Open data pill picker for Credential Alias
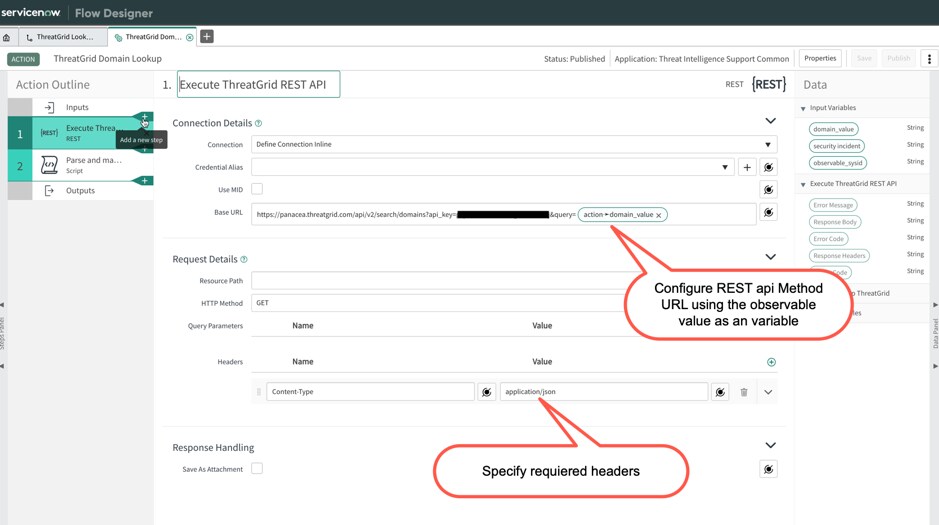 [768, 168]
